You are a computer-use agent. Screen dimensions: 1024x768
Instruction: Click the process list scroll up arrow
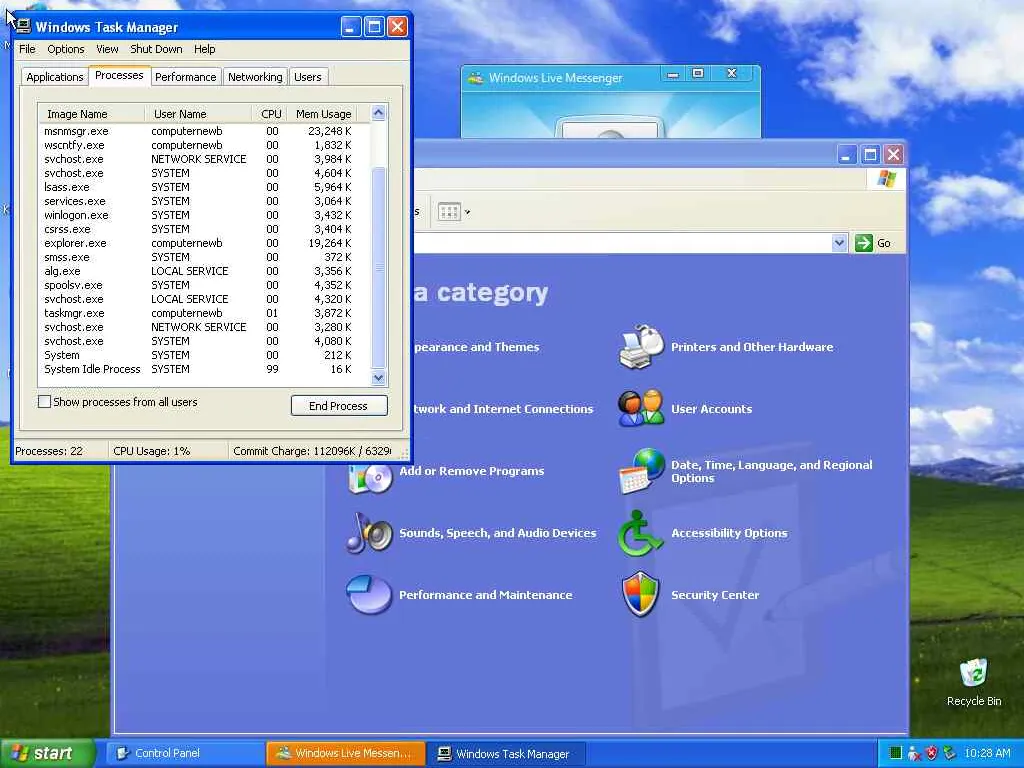378,112
